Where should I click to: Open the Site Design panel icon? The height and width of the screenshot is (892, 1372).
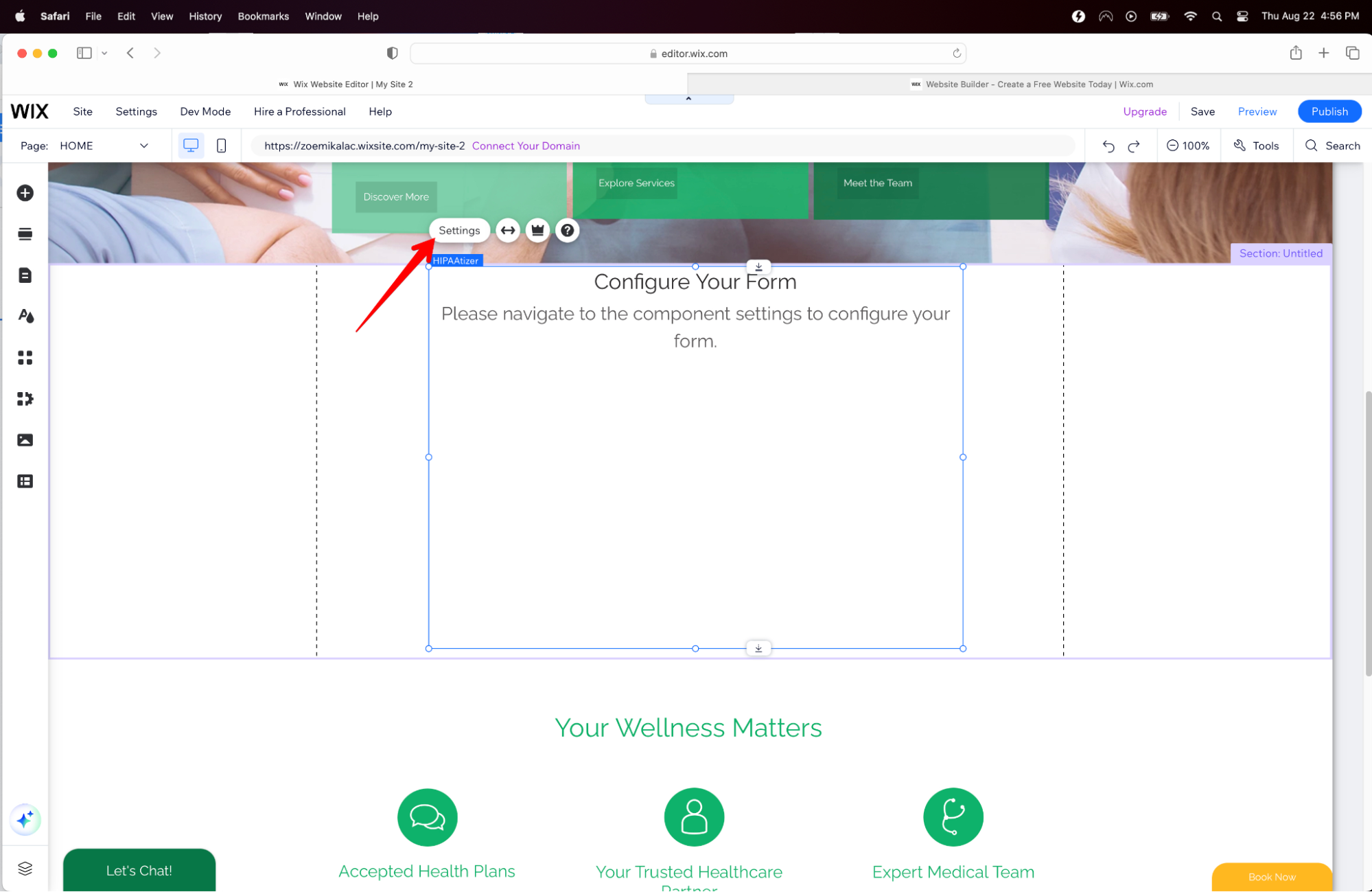pyautogui.click(x=25, y=316)
